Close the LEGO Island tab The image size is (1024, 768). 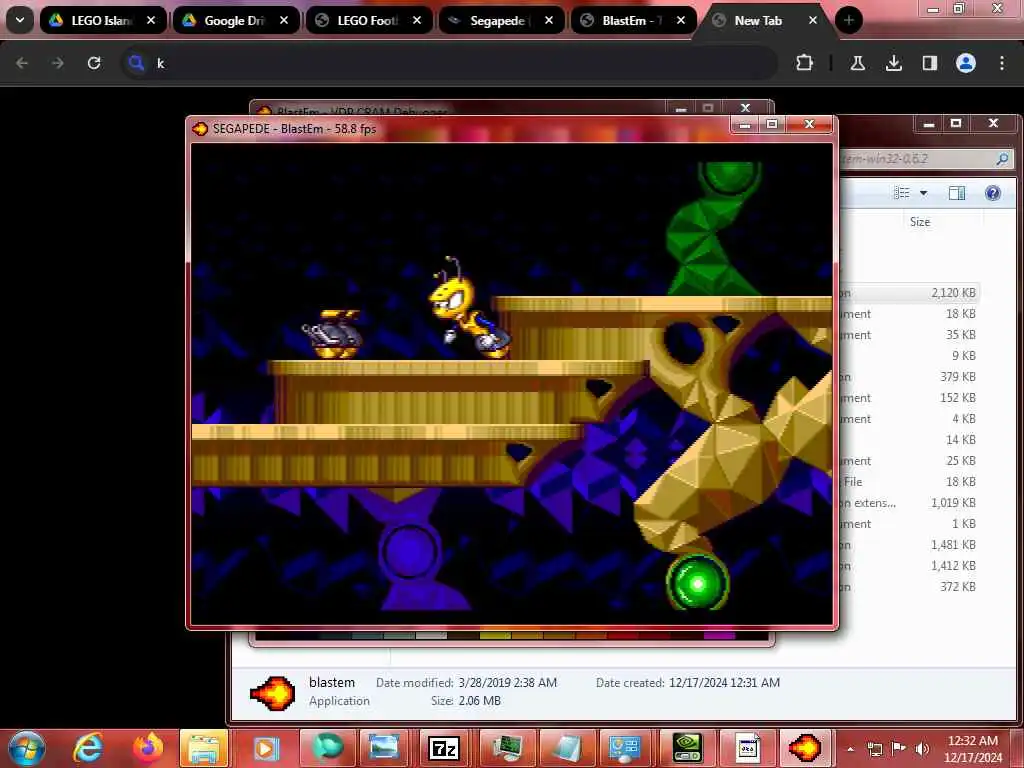coord(151,20)
